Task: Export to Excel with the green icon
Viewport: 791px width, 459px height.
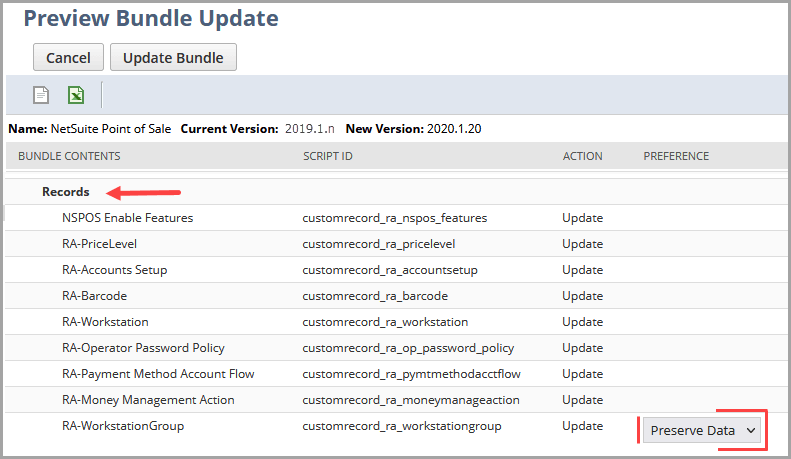Action: [x=76, y=95]
